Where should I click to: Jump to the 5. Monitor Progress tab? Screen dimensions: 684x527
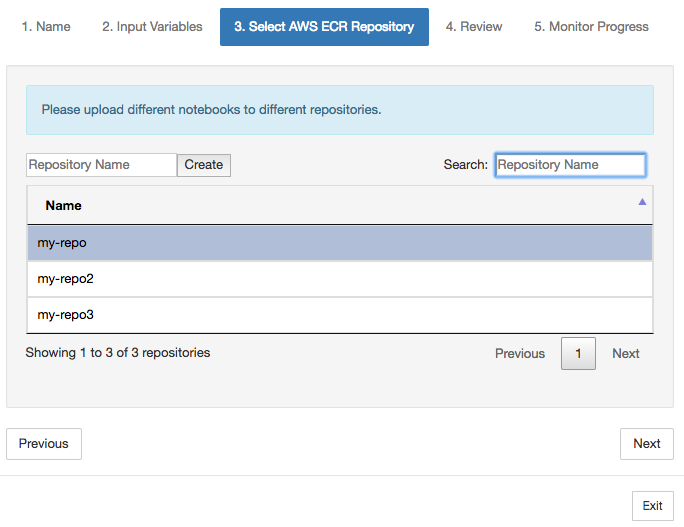pyautogui.click(x=591, y=27)
